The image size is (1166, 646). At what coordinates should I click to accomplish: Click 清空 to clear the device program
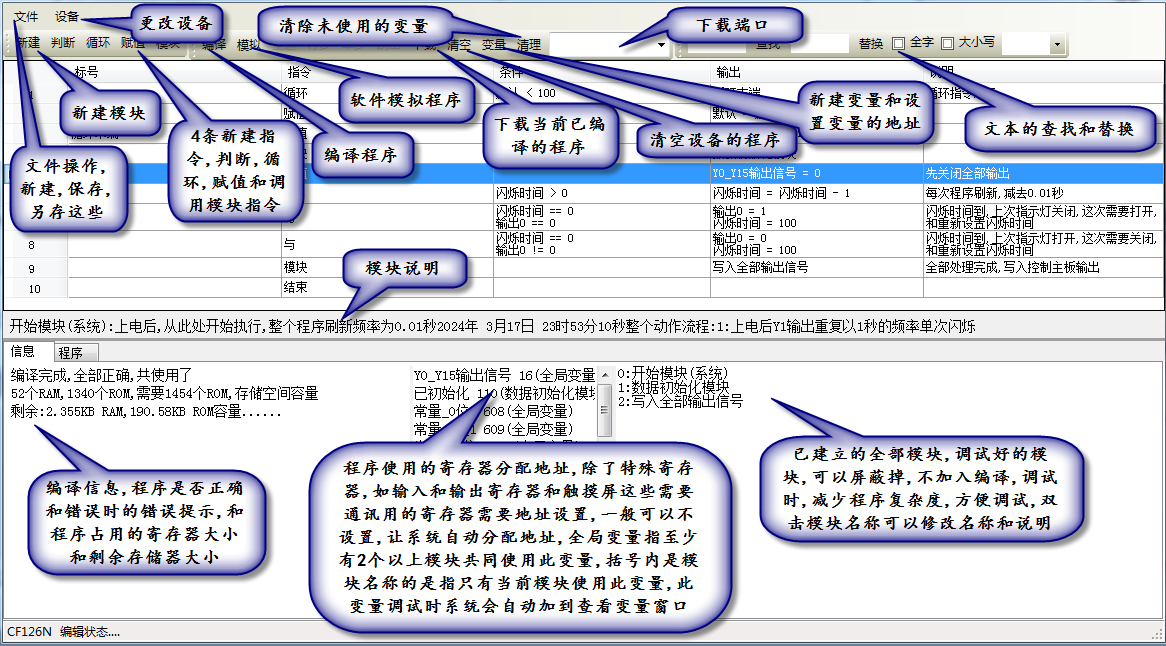(x=460, y=44)
